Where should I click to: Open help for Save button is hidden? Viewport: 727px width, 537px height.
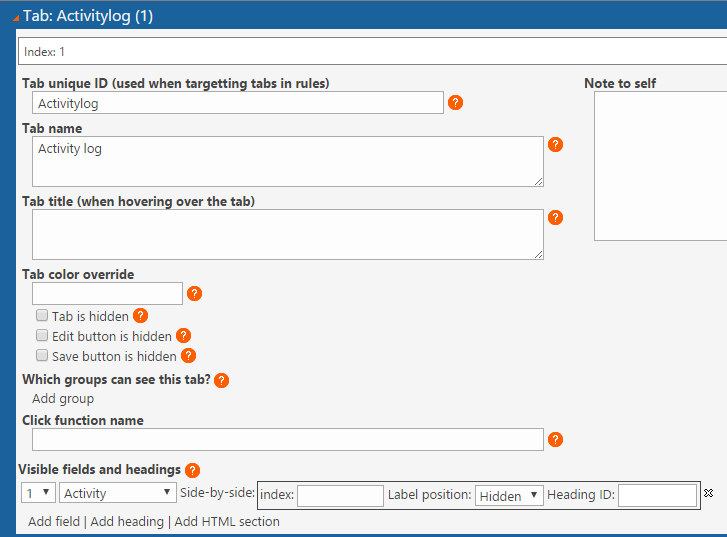click(x=188, y=356)
